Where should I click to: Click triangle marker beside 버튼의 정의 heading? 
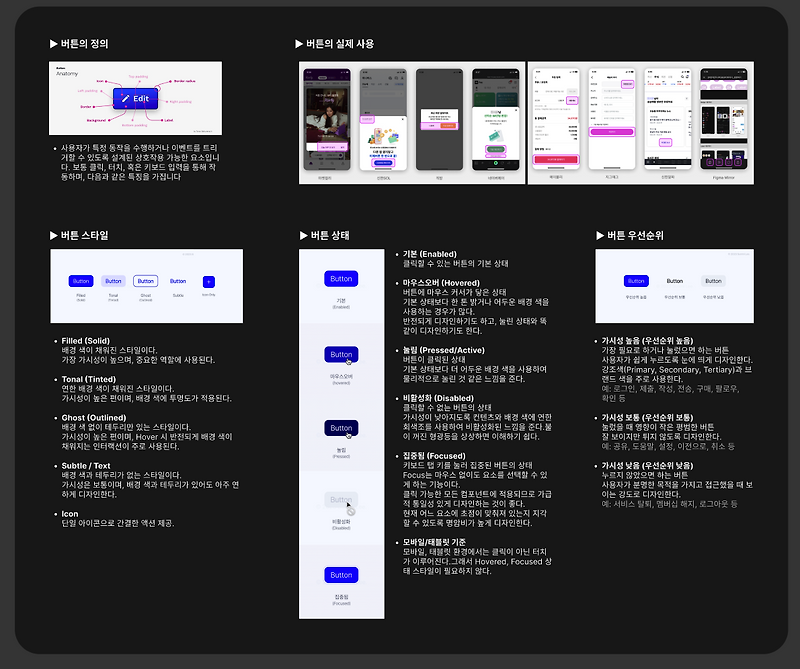pos(54,44)
